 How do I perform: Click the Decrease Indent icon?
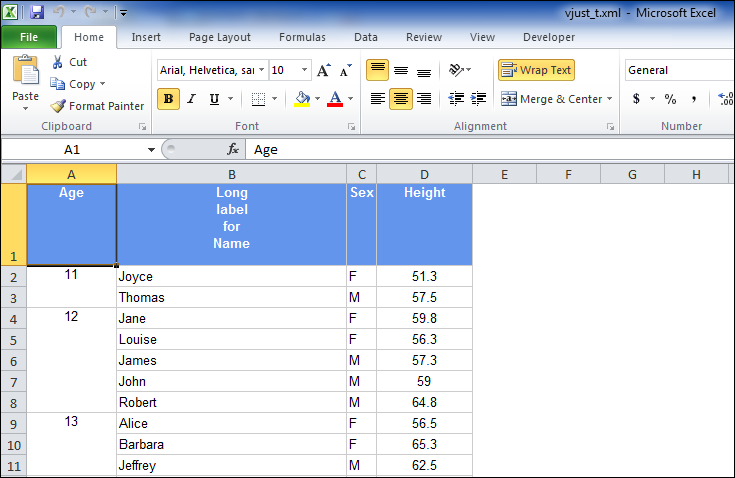click(x=456, y=99)
